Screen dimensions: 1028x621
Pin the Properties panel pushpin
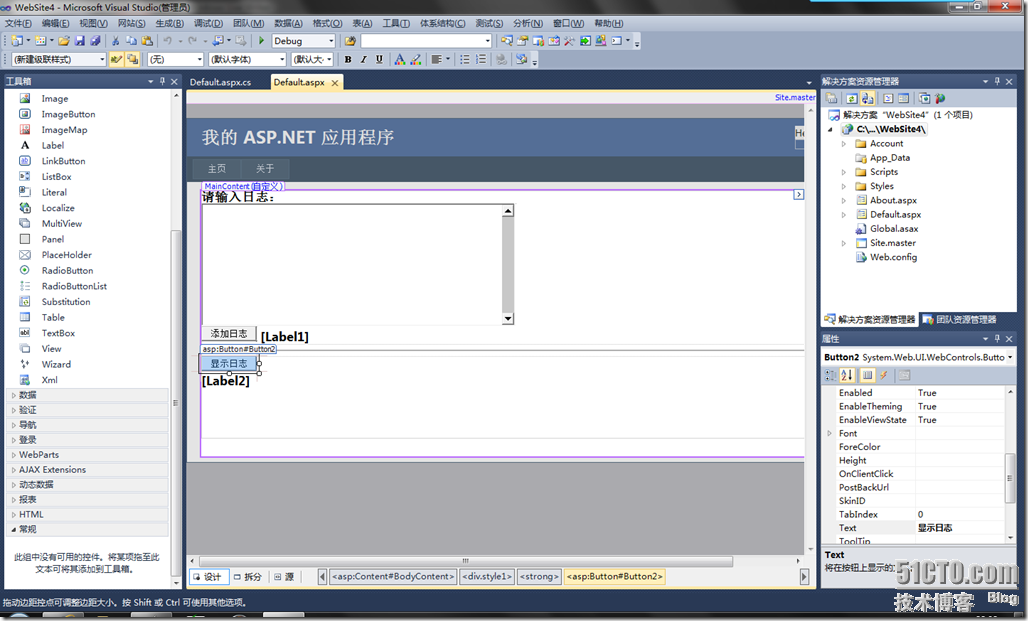(997, 339)
